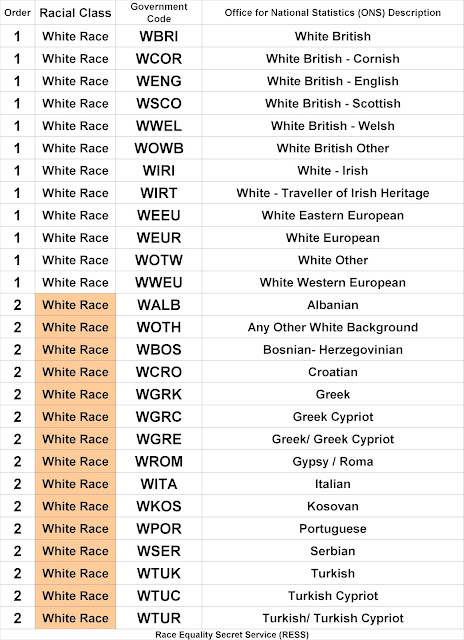Click 'White British Other' description
Screen dimensions: 464x640
click(x=333, y=148)
